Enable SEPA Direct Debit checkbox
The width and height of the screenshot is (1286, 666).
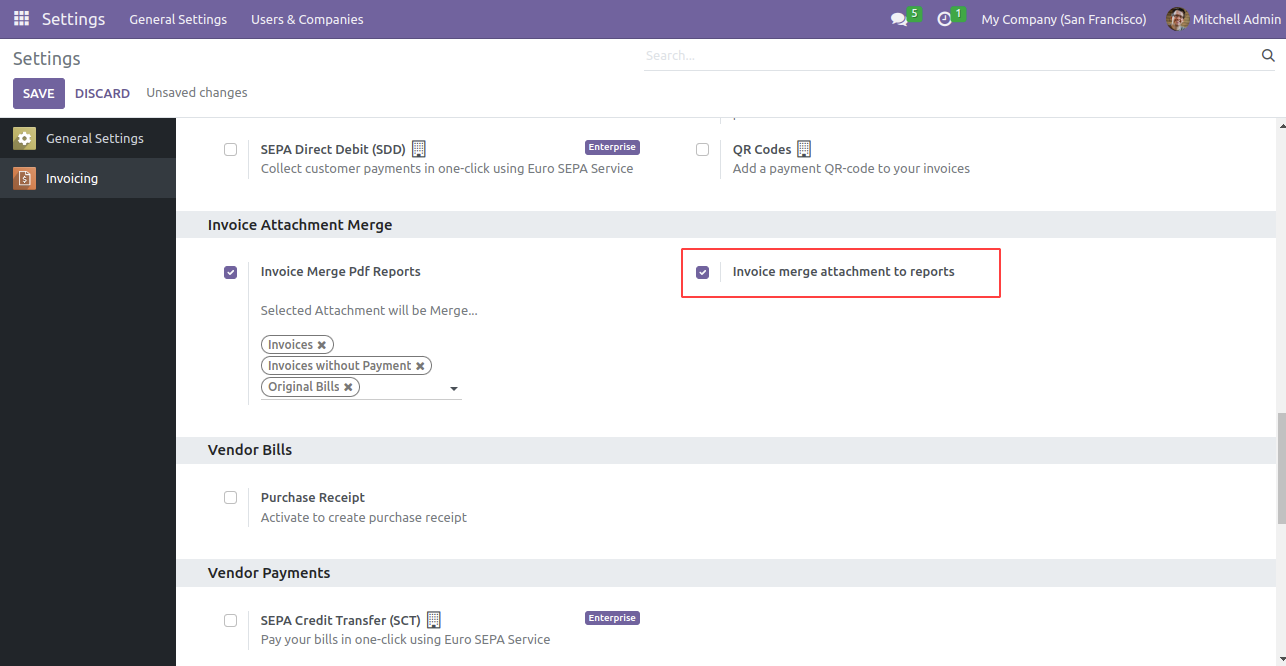pos(231,149)
